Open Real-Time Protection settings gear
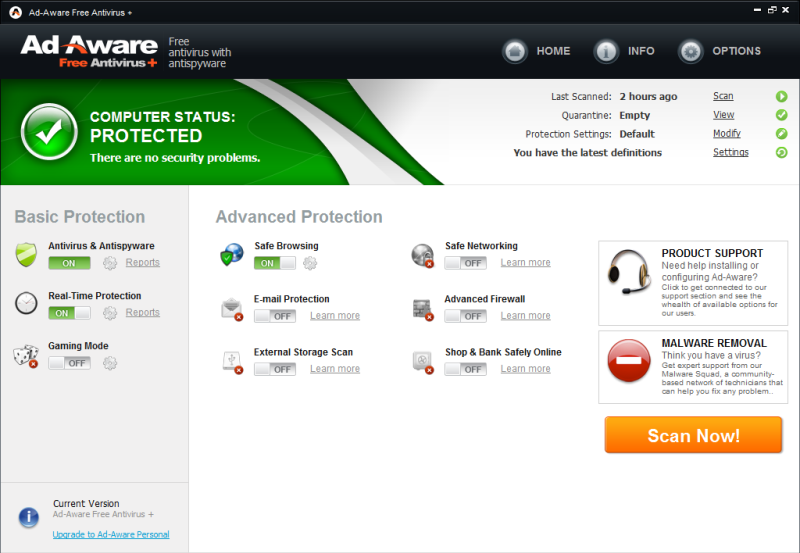Image resolution: width=800 pixels, height=553 pixels. tap(110, 313)
